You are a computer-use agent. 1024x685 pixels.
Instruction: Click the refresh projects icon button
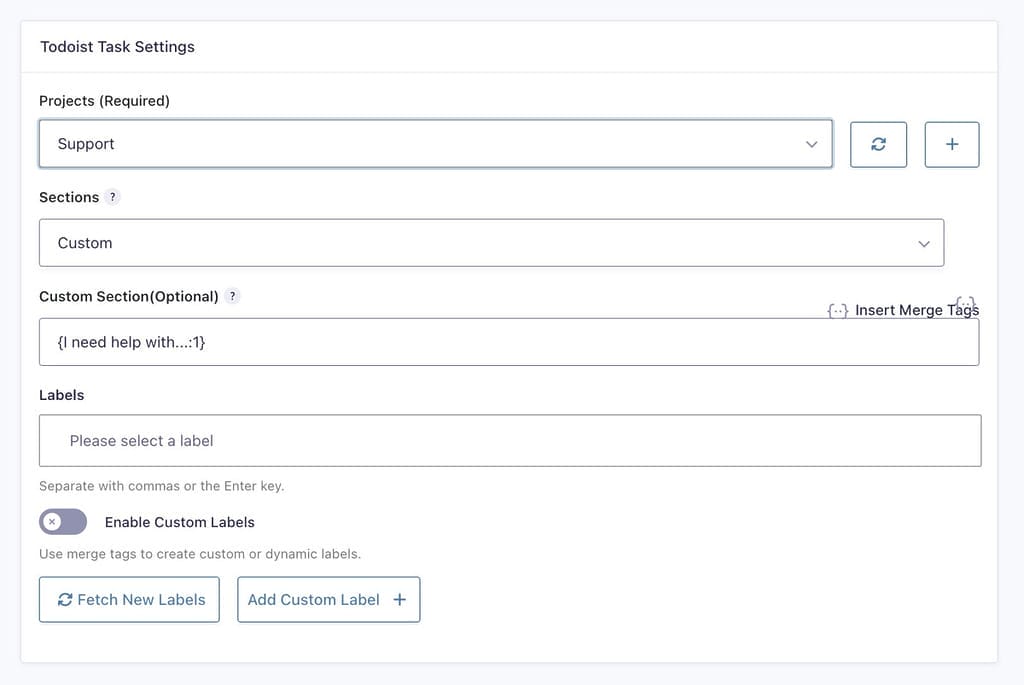[878, 144]
